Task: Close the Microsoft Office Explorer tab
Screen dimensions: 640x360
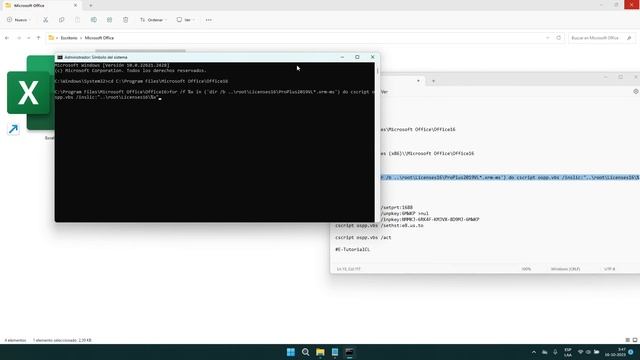Action: pos(75,5)
